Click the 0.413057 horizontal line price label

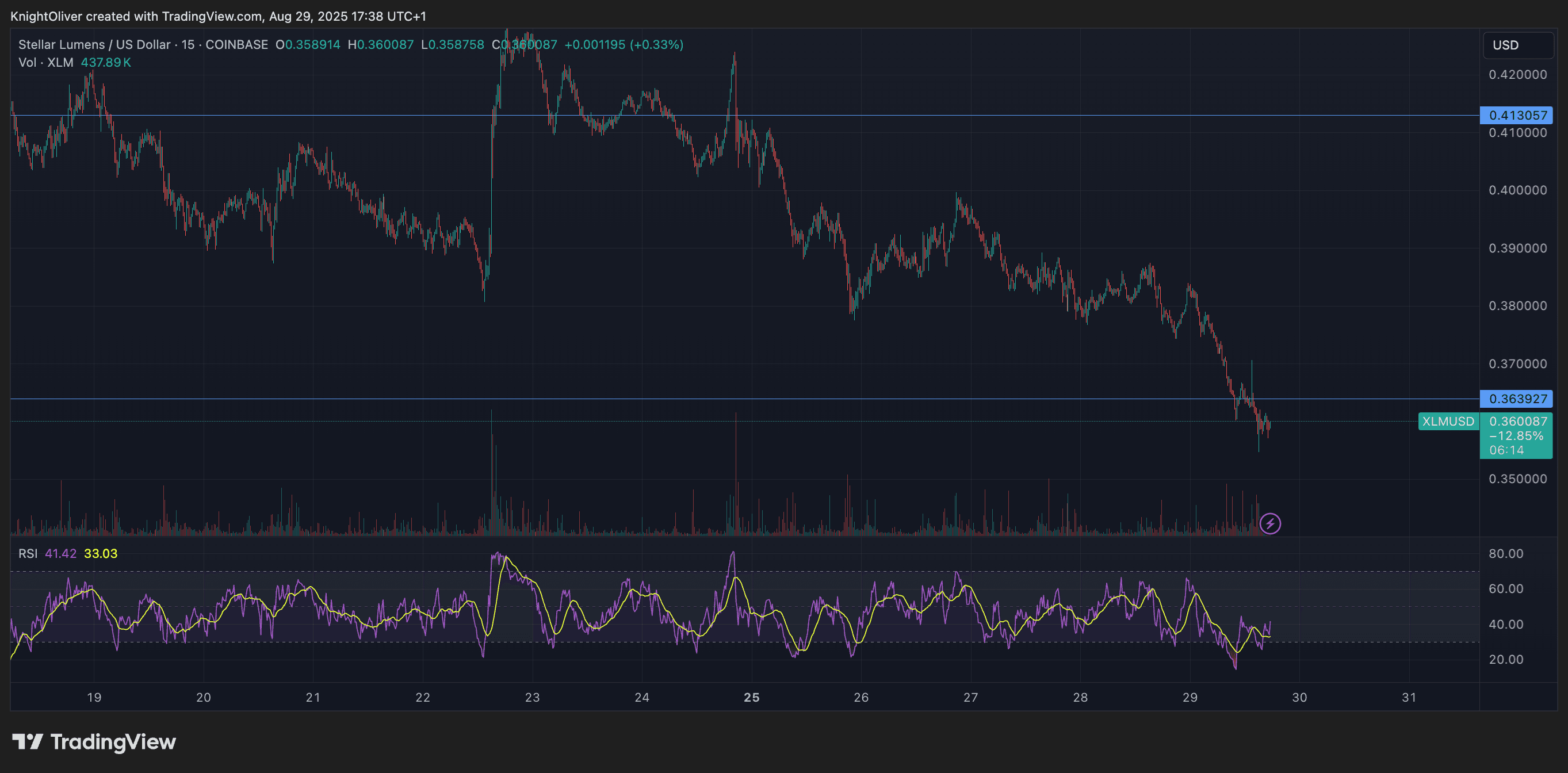[x=1516, y=114]
